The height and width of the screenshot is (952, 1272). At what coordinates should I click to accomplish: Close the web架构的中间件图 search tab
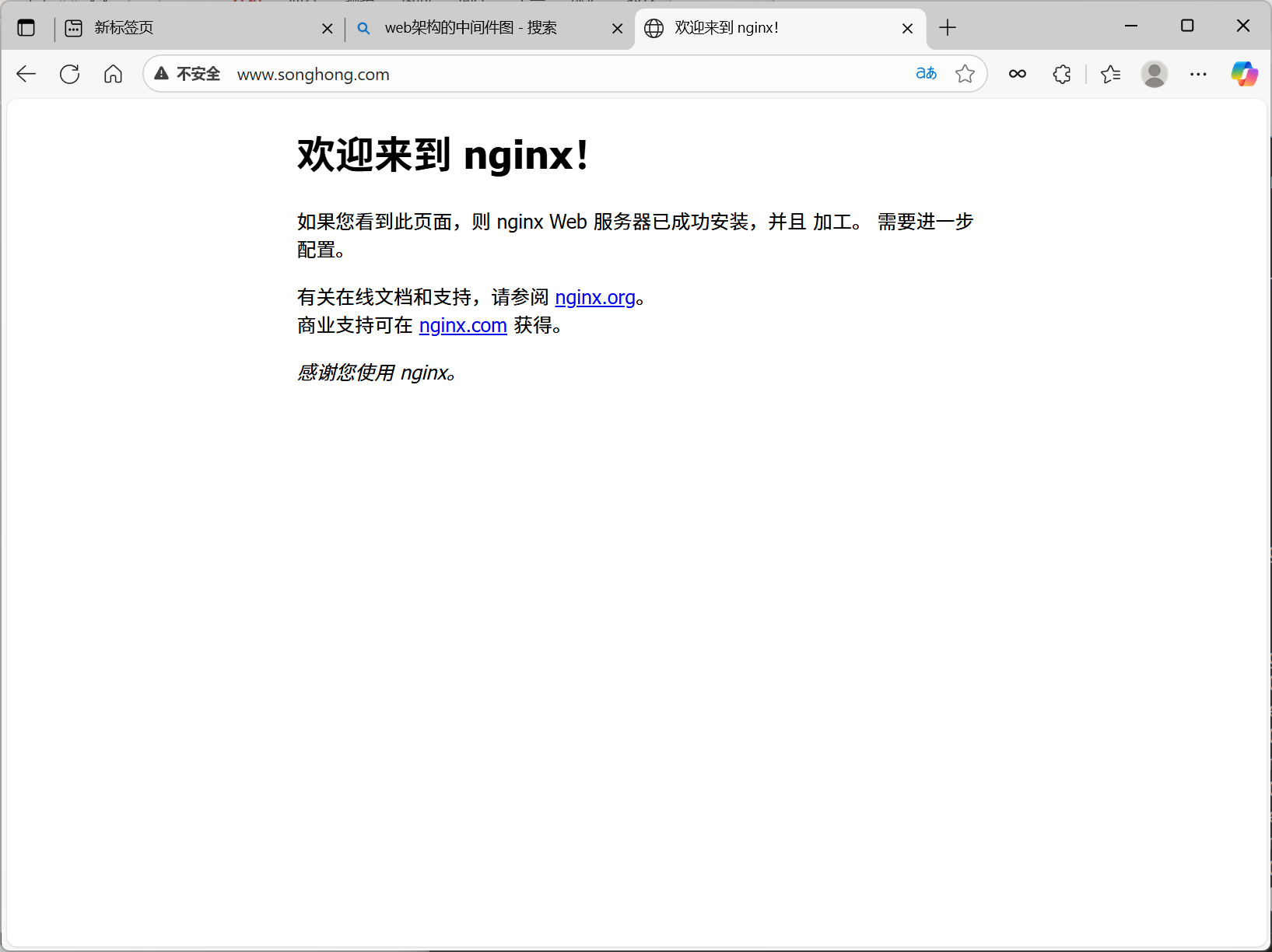click(x=617, y=29)
